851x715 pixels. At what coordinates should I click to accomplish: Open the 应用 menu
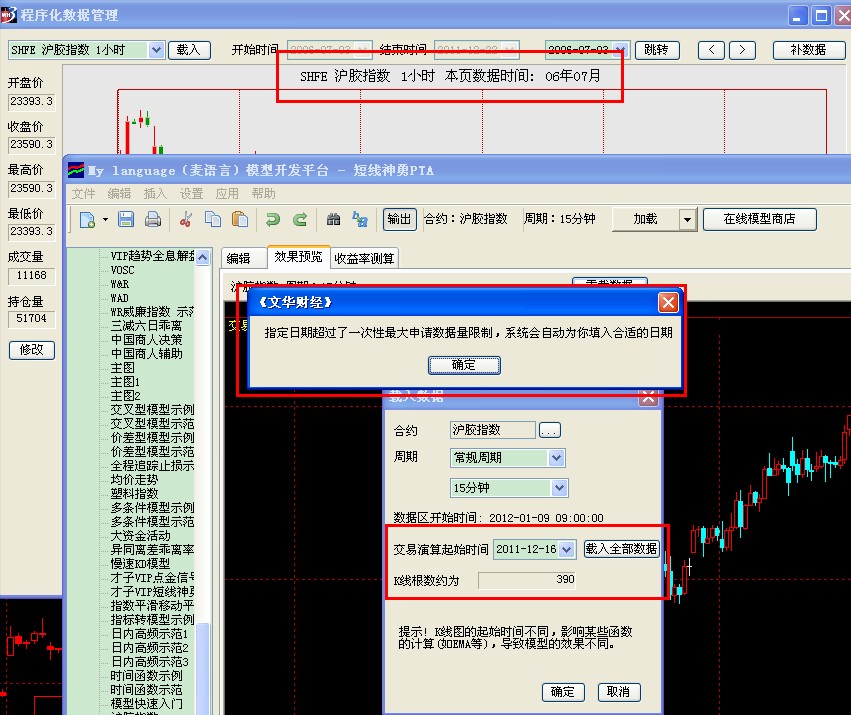(x=227, y=194)
